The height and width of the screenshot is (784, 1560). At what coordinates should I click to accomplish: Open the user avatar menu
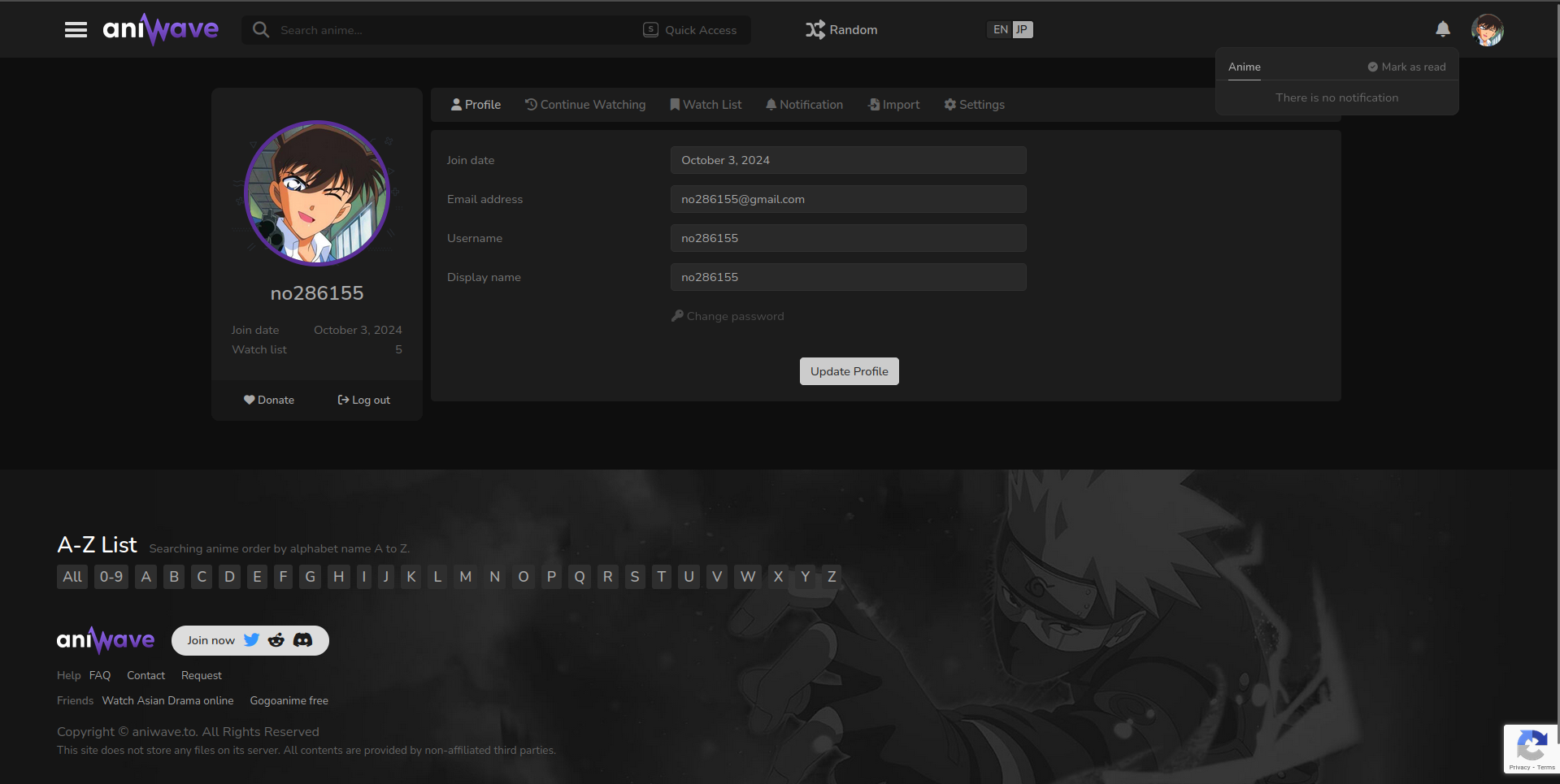[1488, 30]
